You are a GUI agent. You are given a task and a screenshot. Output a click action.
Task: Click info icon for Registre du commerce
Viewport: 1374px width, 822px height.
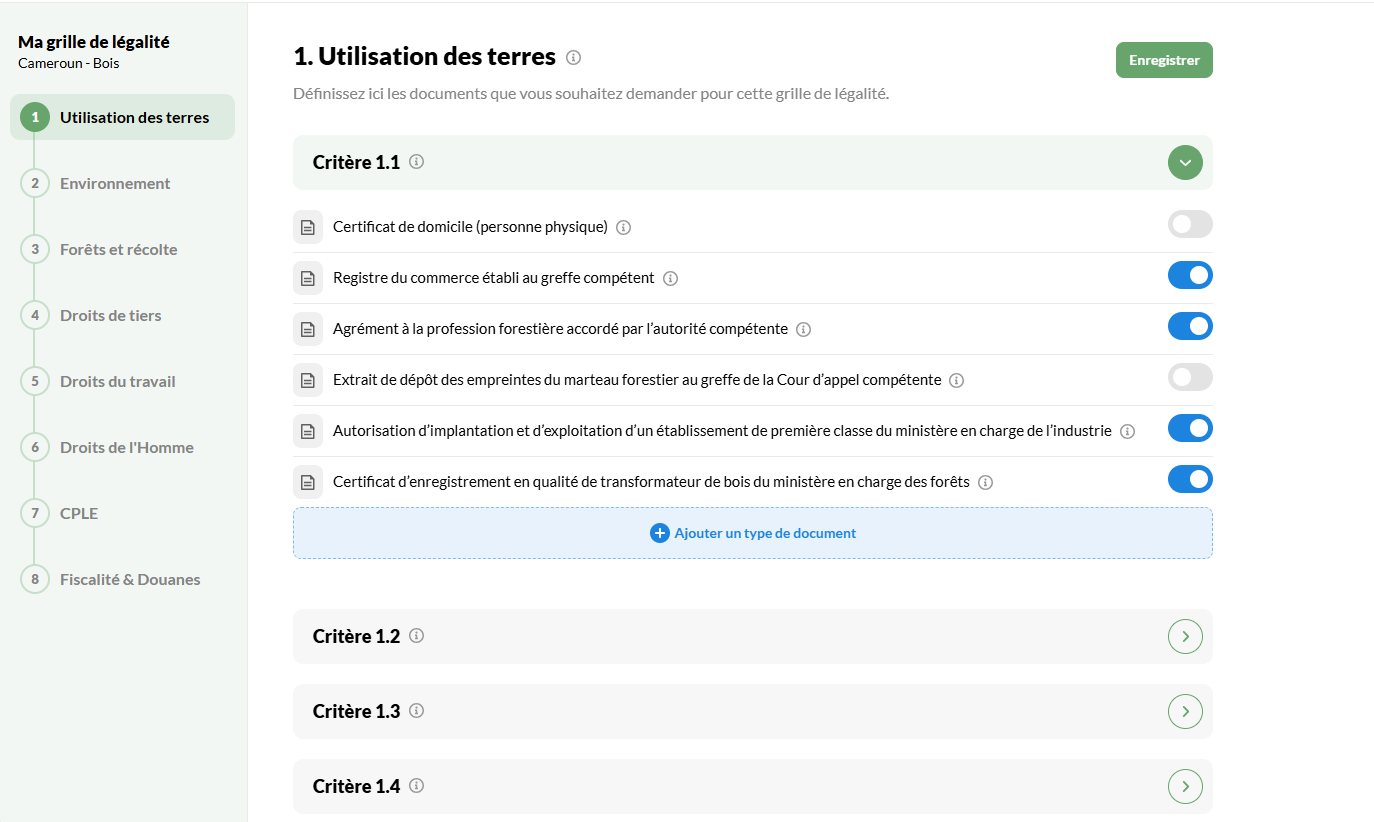click(671, 279)
